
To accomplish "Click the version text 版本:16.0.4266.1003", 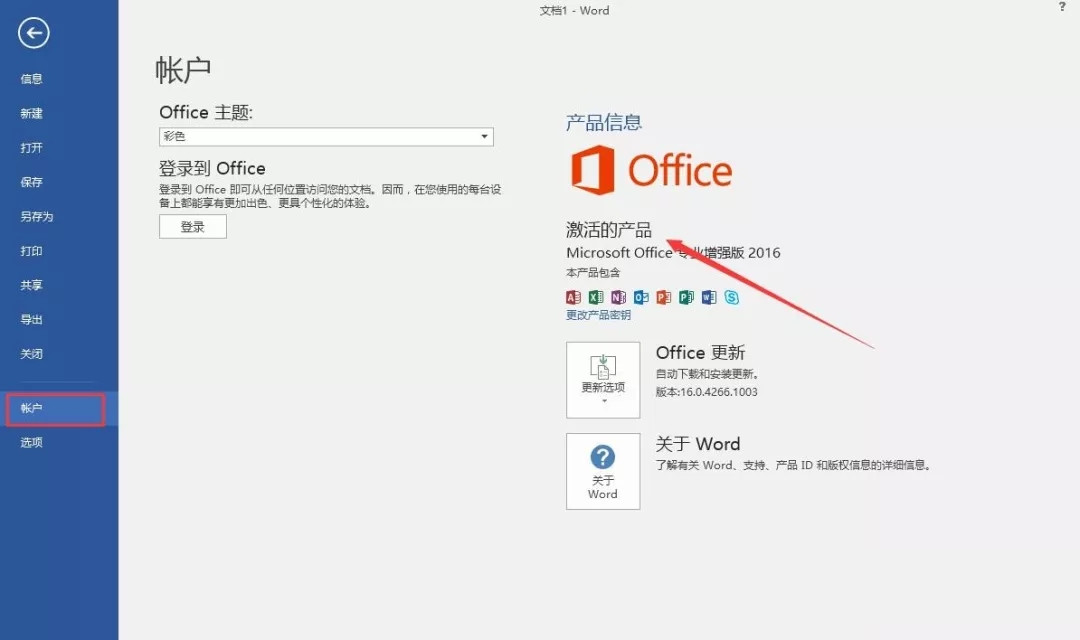I will point(706,392).
